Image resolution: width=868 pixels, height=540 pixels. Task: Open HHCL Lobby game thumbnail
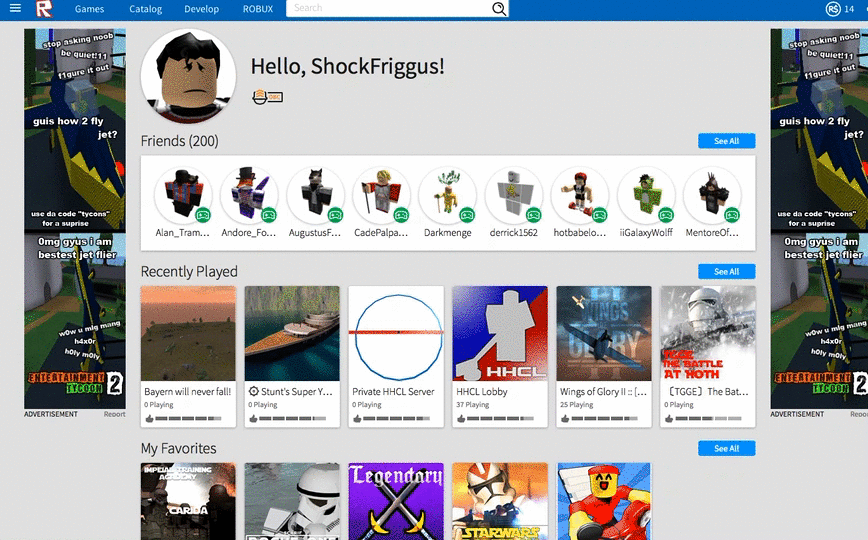(500, 333)
